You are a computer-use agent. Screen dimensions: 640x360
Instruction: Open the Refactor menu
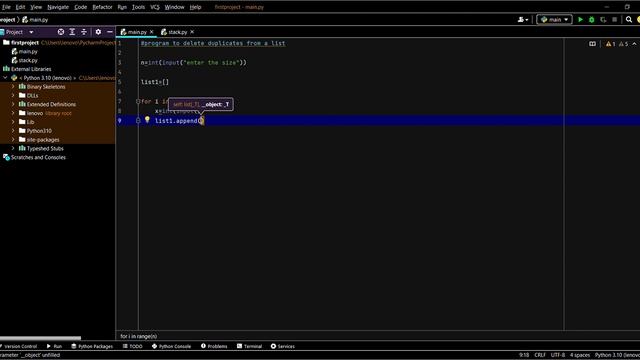coord(102,7)
